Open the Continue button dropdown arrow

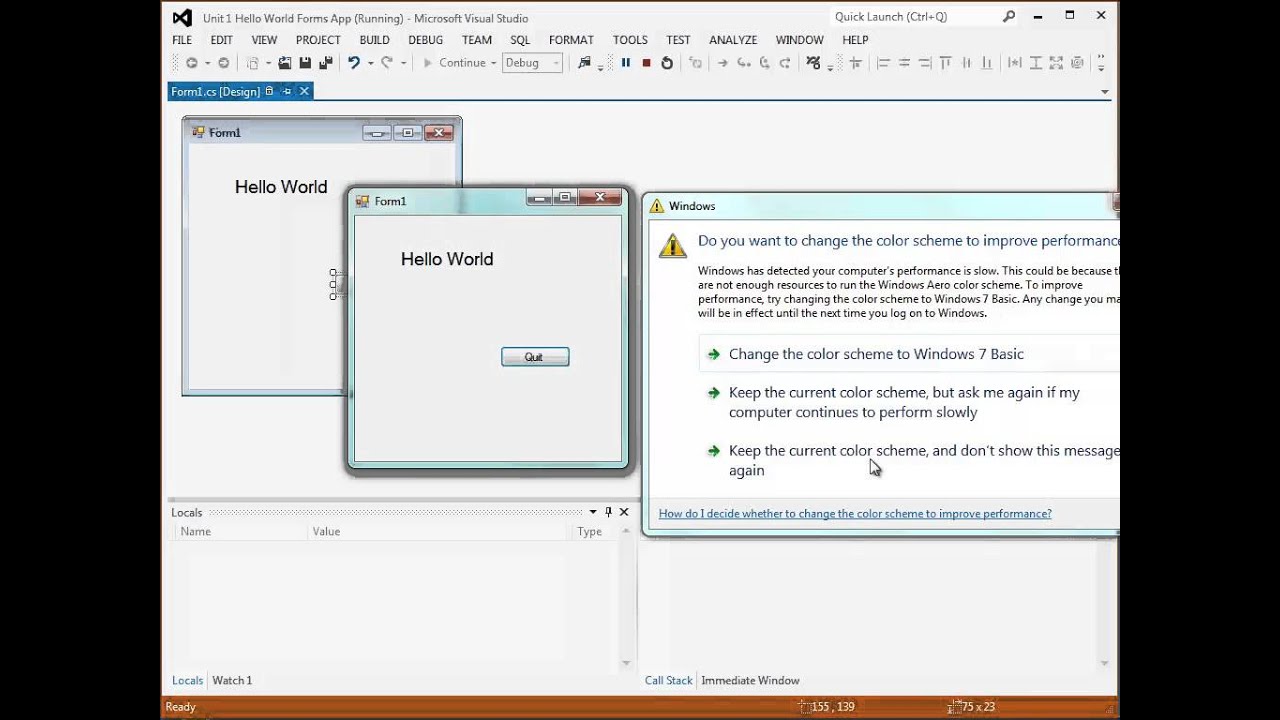point(493,63)
